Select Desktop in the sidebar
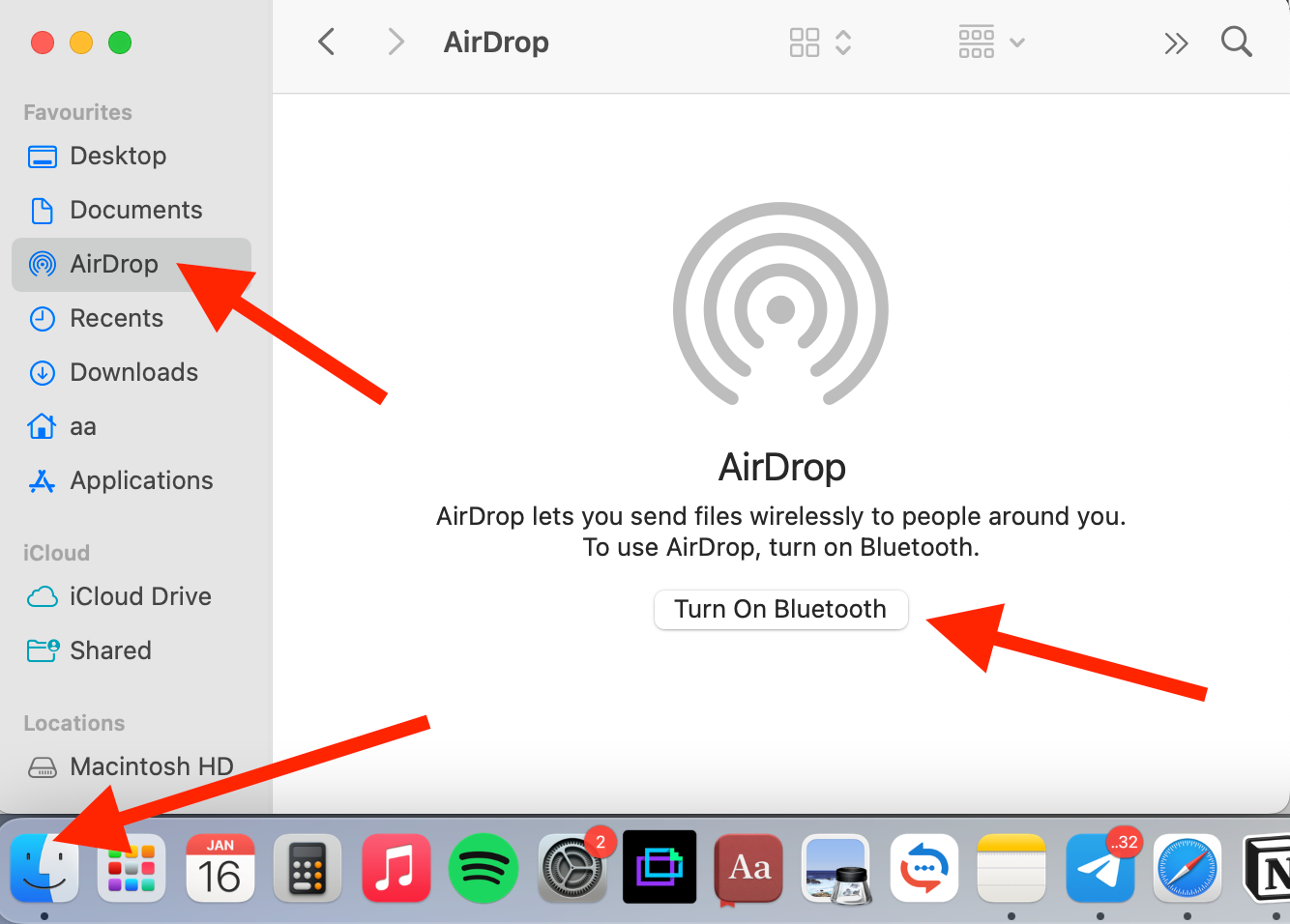The width and height of the screenshot is (1290, 924). pos(132,156)
